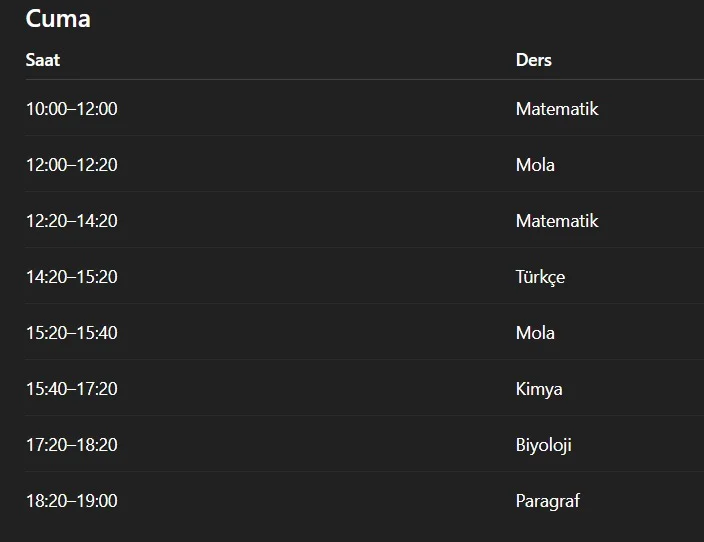Click the Cuma heading
Viewport: 704px width, 542px height.
click(58, 18)
